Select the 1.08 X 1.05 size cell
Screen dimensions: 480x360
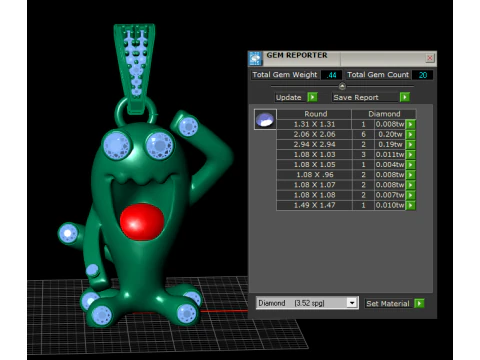point(314,165)
